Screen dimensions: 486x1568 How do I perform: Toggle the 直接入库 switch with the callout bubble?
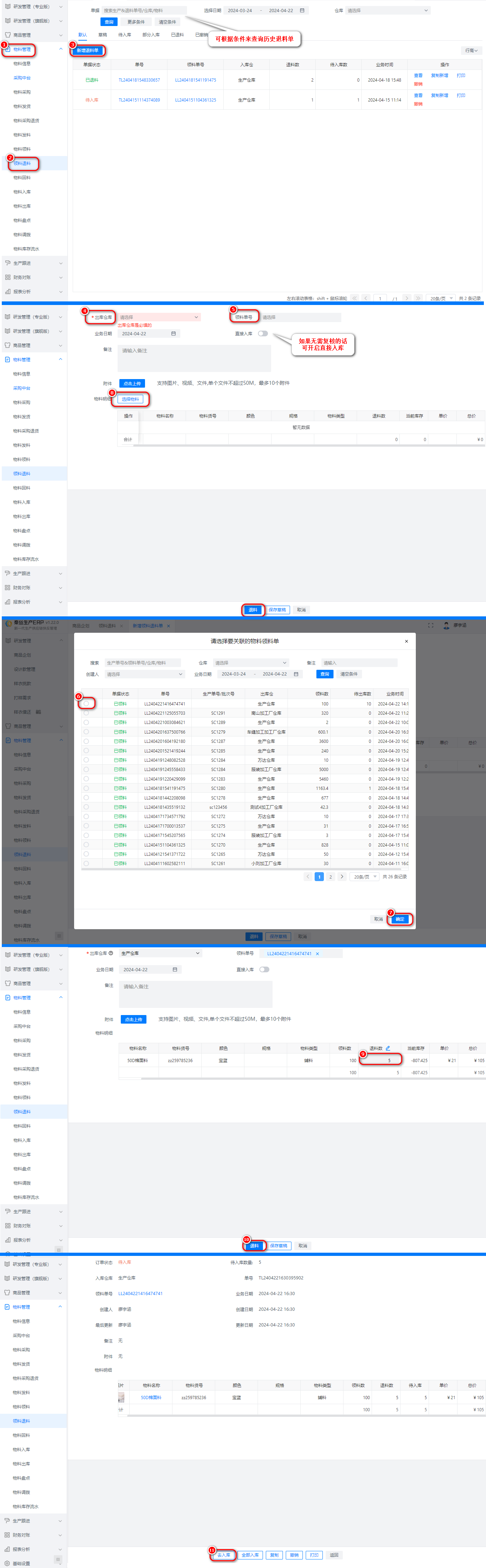[x=263, y=333]
